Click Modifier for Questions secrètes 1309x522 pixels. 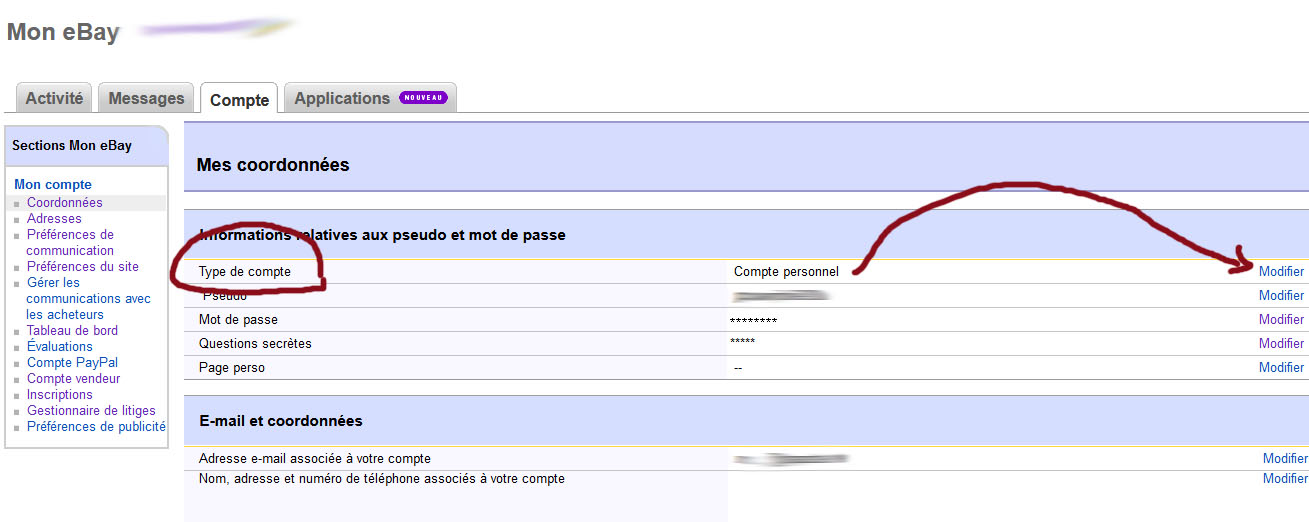(x=1281, y=343)
